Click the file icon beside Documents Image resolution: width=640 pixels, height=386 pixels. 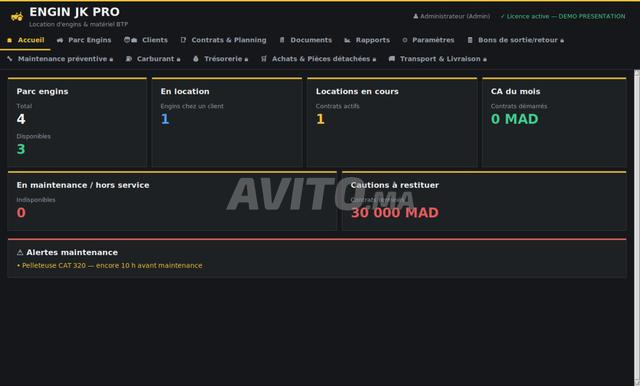[x=282, y=40]
